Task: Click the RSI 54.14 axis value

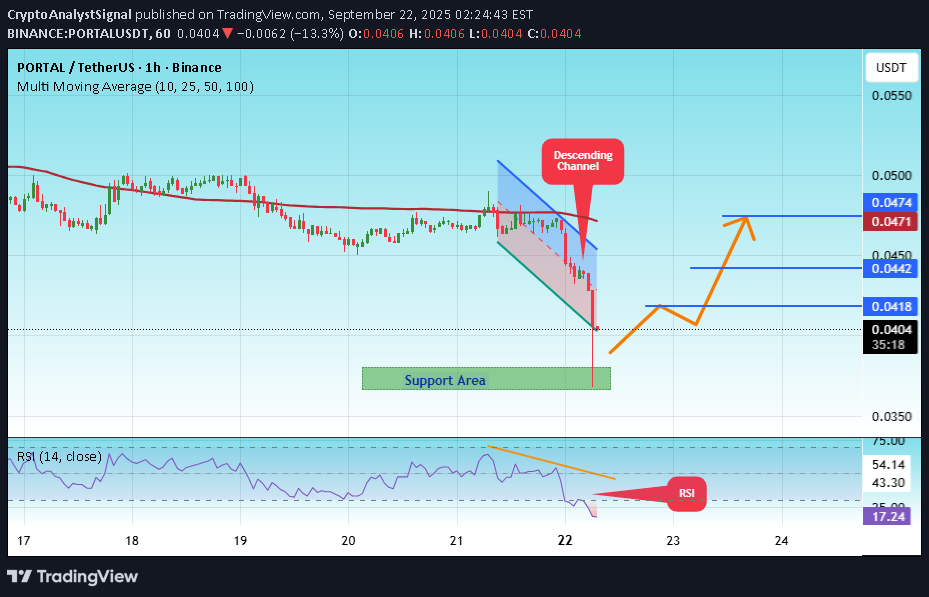Action: point(889,464)
